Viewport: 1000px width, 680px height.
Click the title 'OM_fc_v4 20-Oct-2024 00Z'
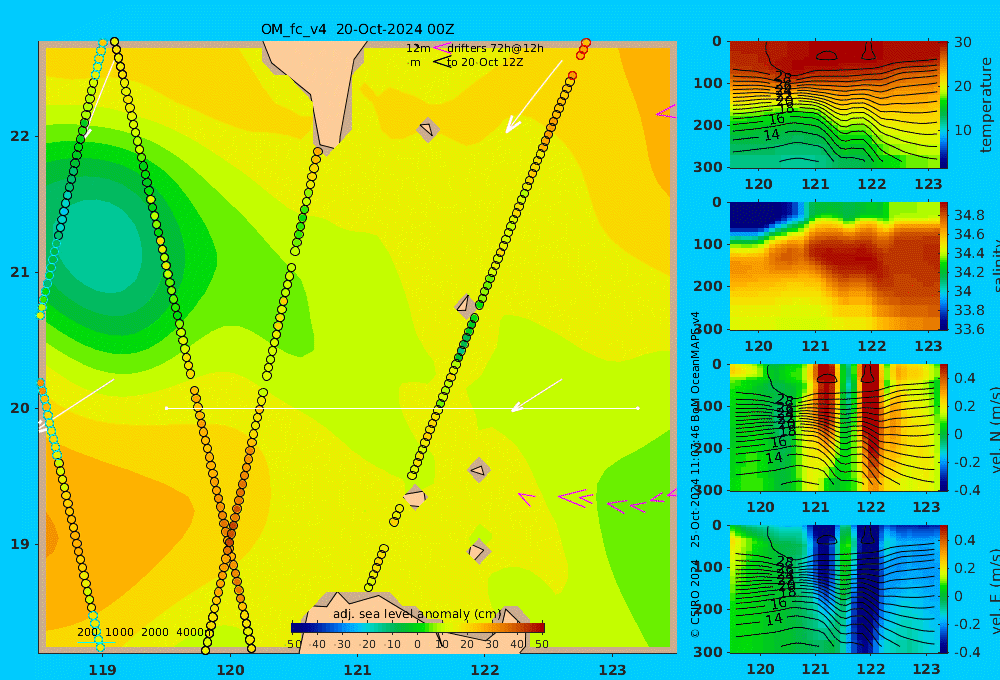[x=357, y=29]
